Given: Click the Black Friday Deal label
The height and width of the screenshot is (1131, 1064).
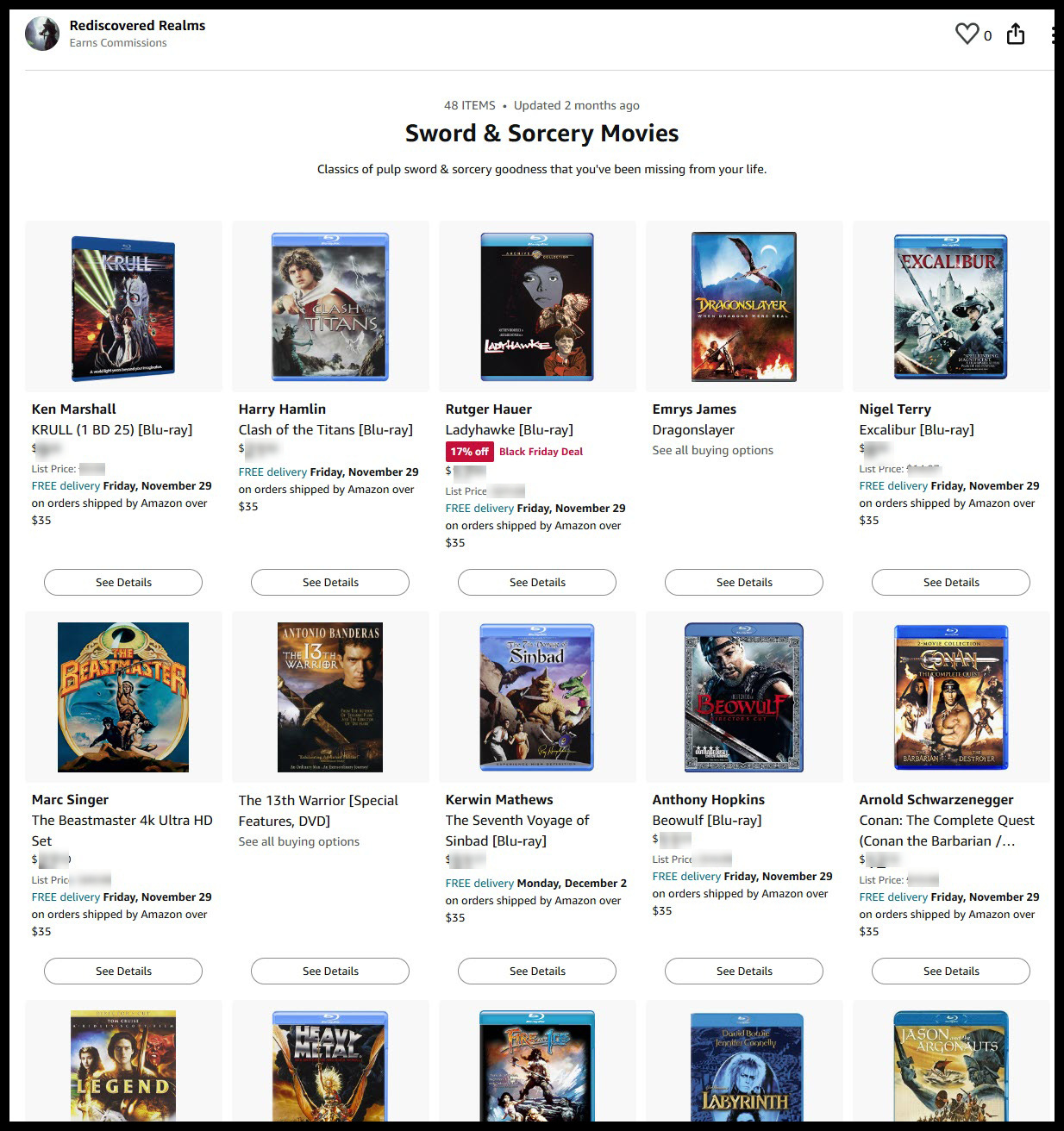Looking at the screenshot, I should pyautogui.click(x=541, y=451).
